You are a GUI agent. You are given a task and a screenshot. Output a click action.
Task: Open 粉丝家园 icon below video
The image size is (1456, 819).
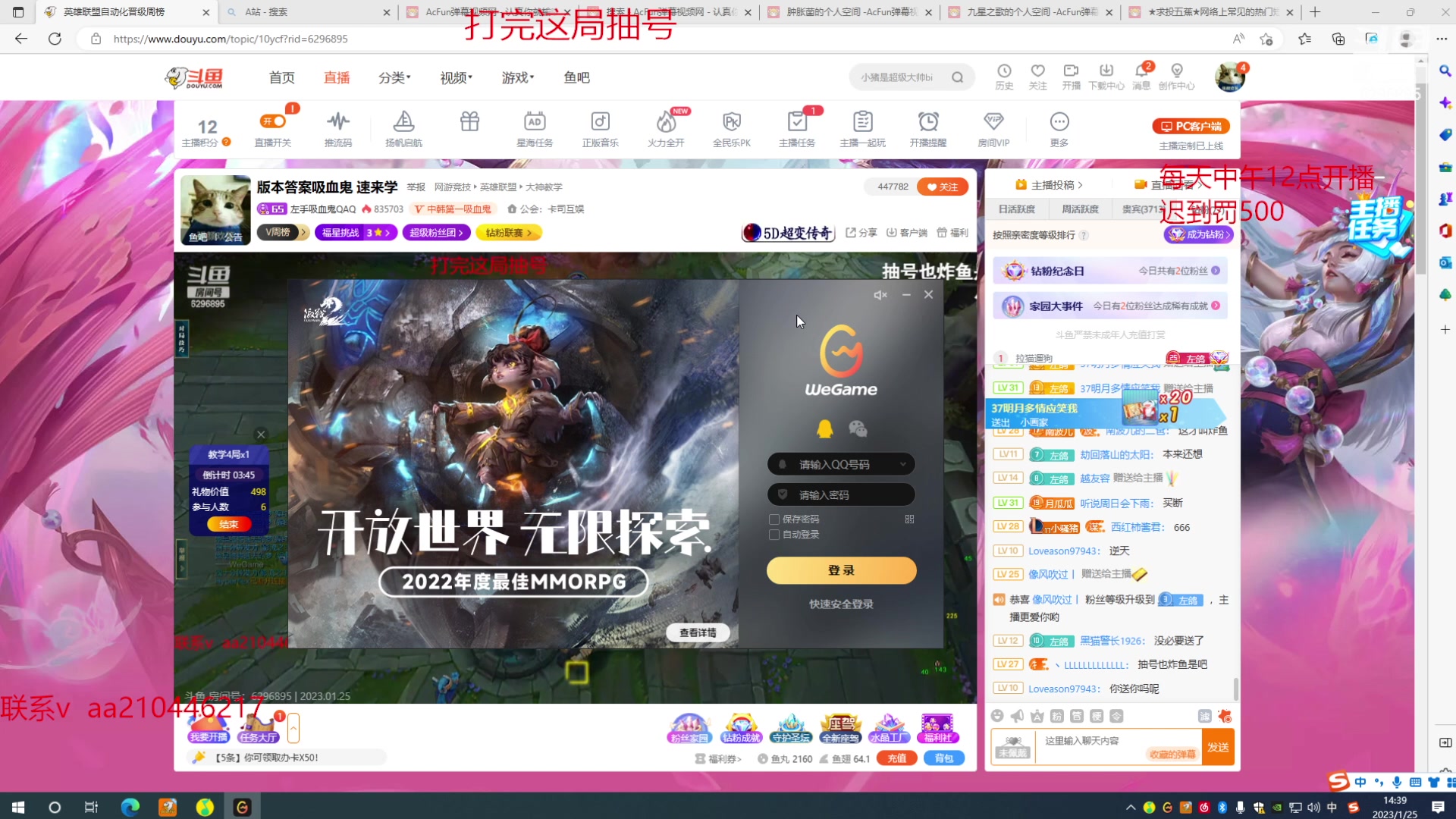tap(689, 729)
